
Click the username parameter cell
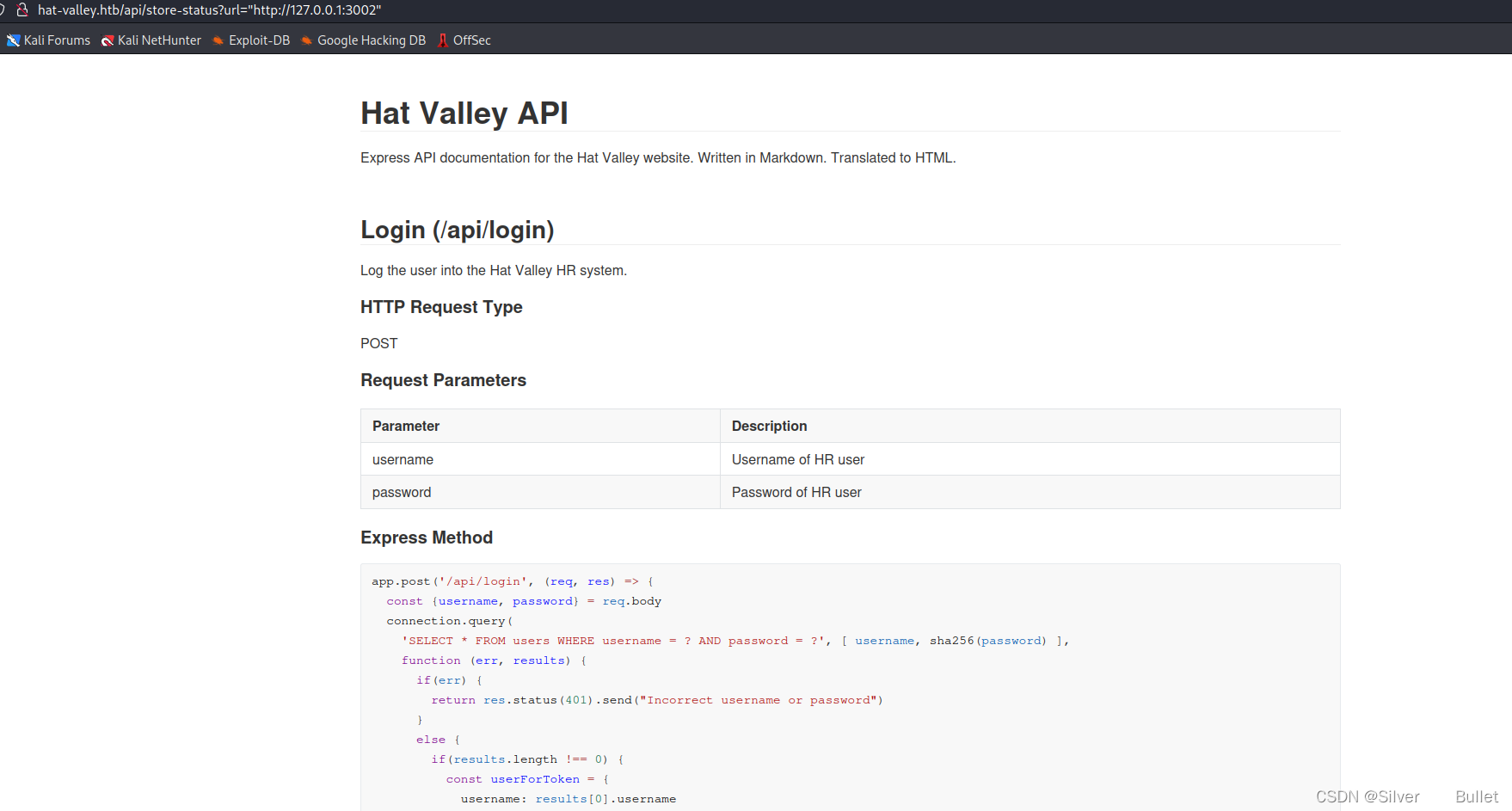coord(540,459)
